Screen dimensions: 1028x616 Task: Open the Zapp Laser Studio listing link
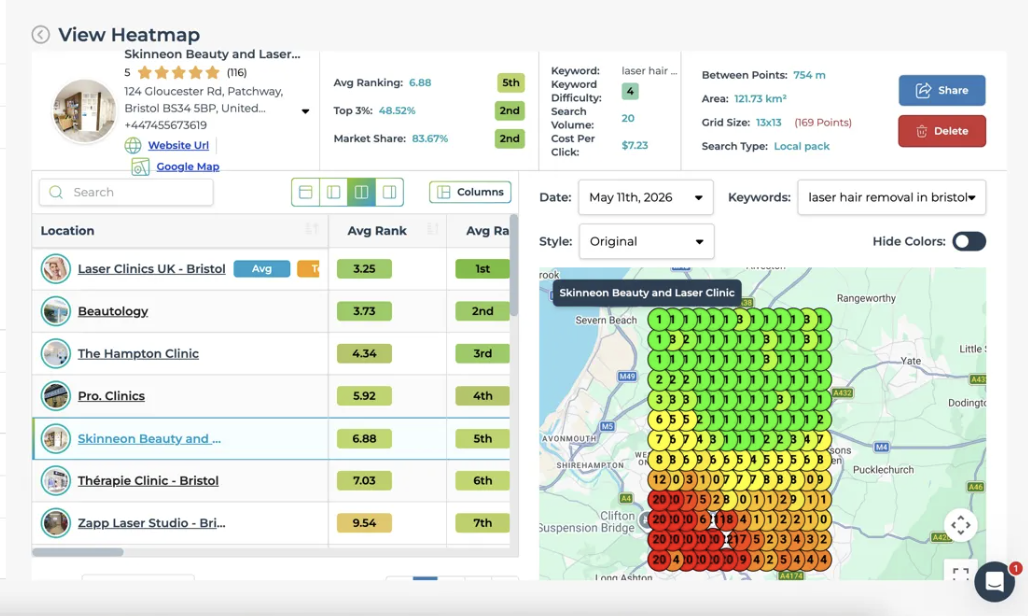coord(151,523)
